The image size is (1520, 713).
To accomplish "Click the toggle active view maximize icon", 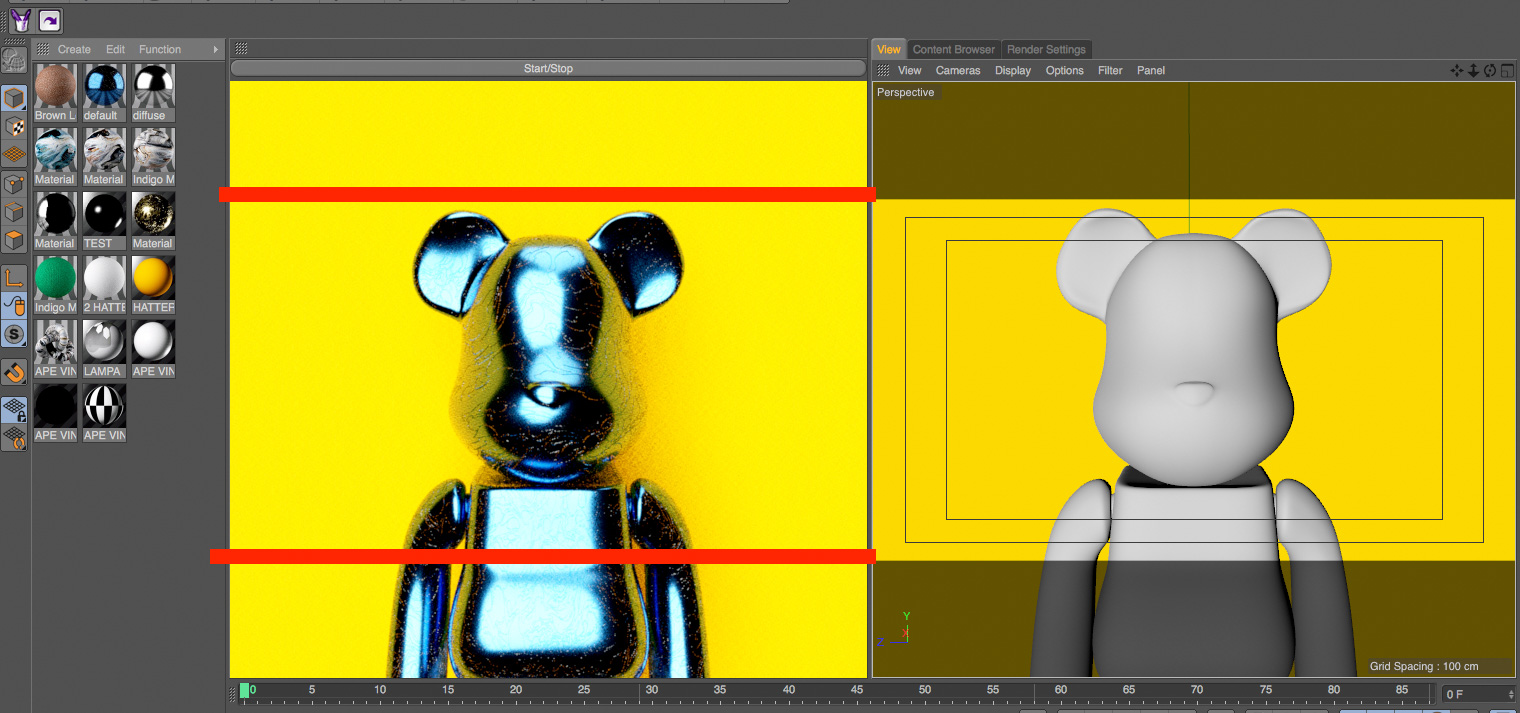I will tap(1506, 70).
